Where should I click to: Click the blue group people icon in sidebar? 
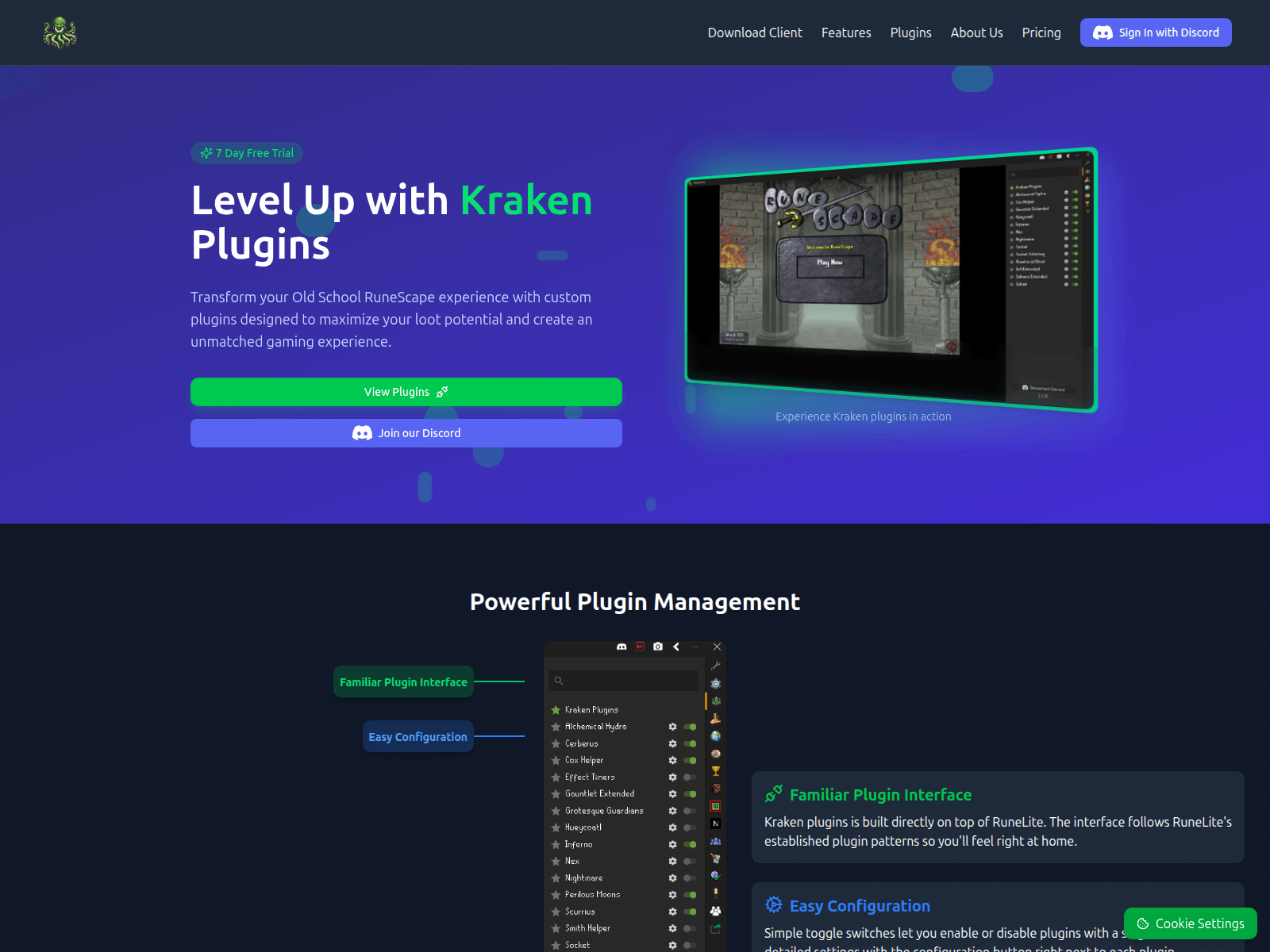coord(716,841)
